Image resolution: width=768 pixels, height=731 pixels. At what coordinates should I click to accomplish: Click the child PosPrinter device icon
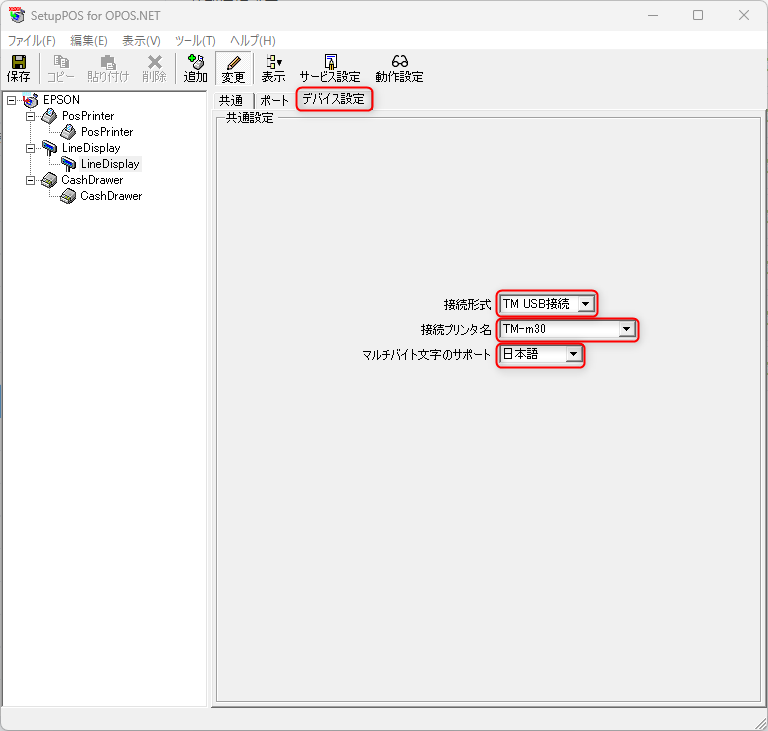point(68,132)
